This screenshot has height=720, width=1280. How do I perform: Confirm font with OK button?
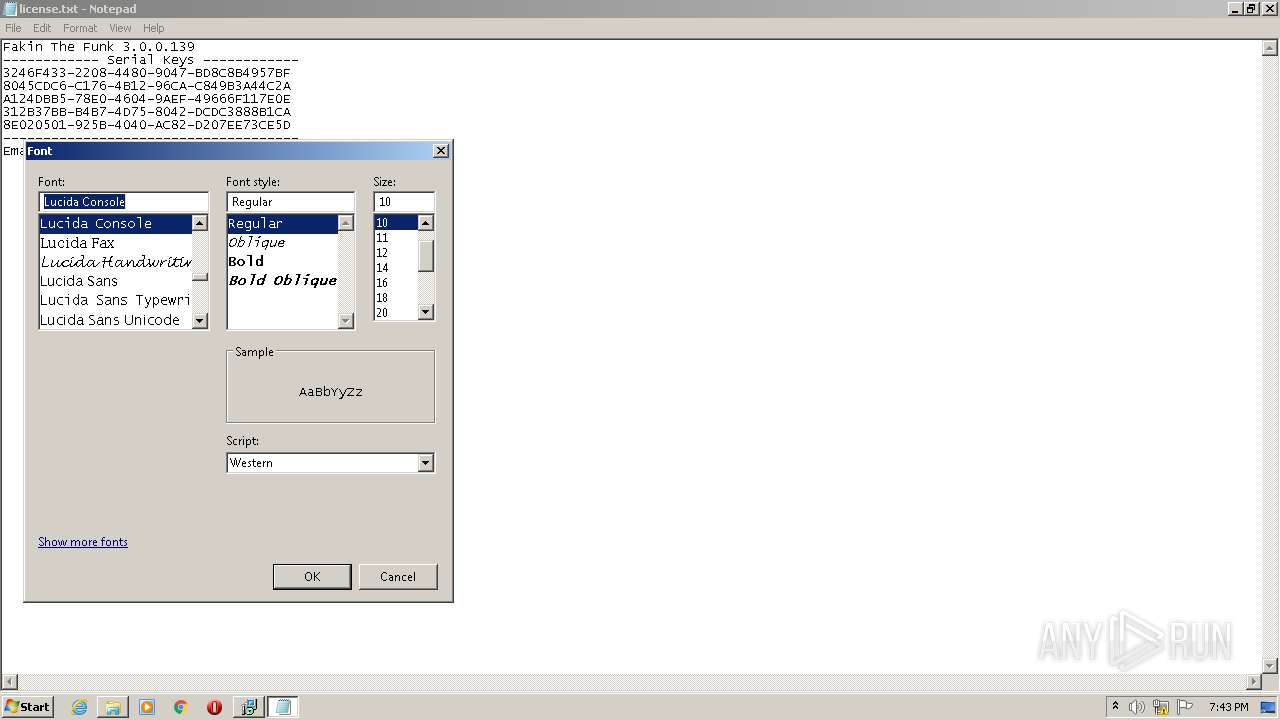312,576
